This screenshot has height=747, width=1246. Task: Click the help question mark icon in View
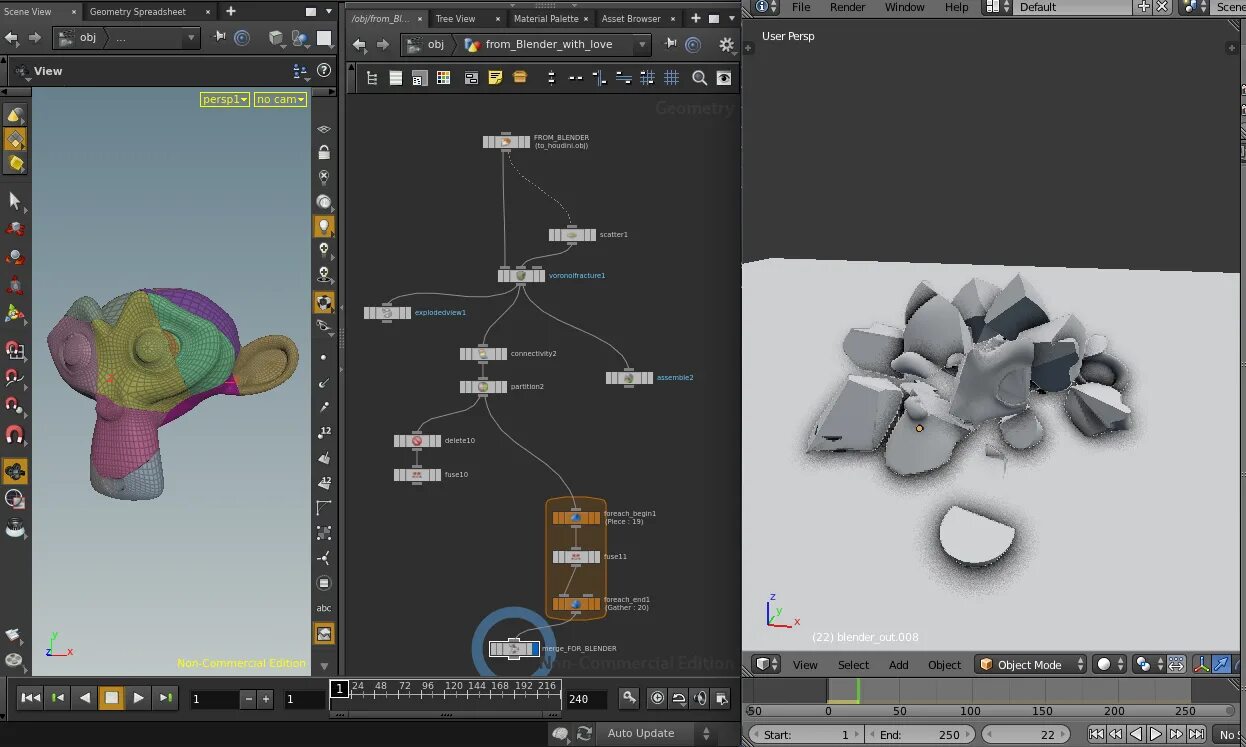point(324,71)
